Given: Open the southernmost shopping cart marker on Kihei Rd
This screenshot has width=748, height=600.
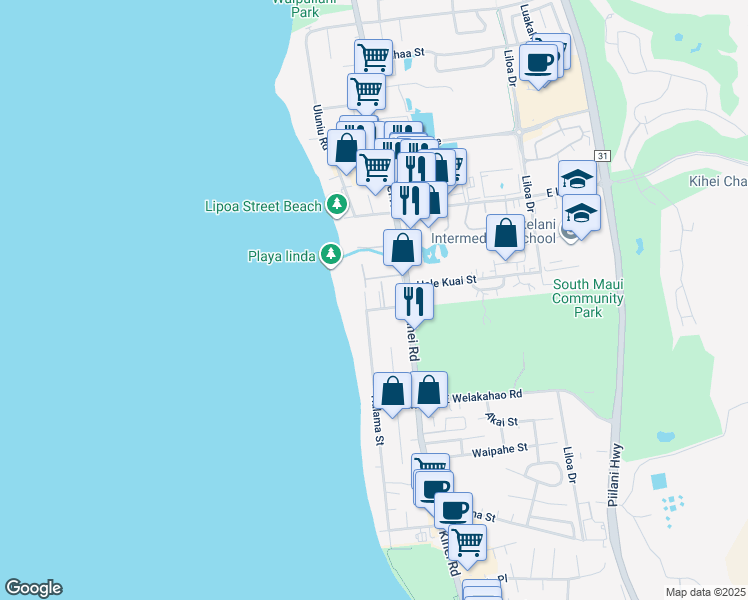Looking at the screenshot, I should tap(468, 543).
